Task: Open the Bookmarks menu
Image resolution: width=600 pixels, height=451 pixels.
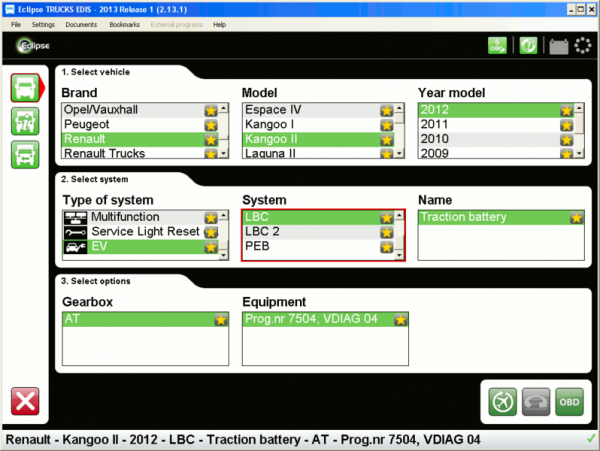Action: 124,24
